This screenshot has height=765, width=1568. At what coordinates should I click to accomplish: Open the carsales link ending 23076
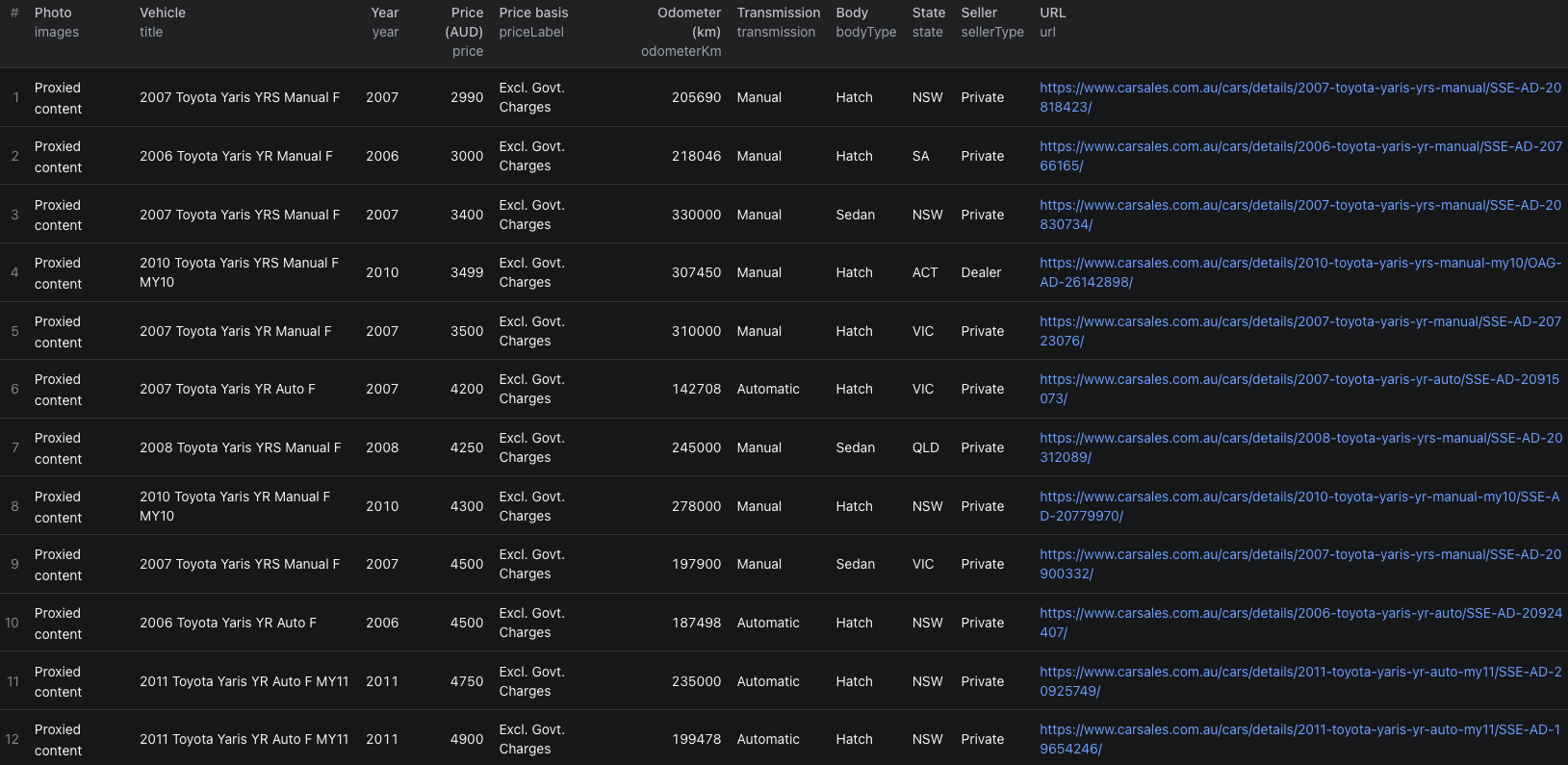[1300, 331]
